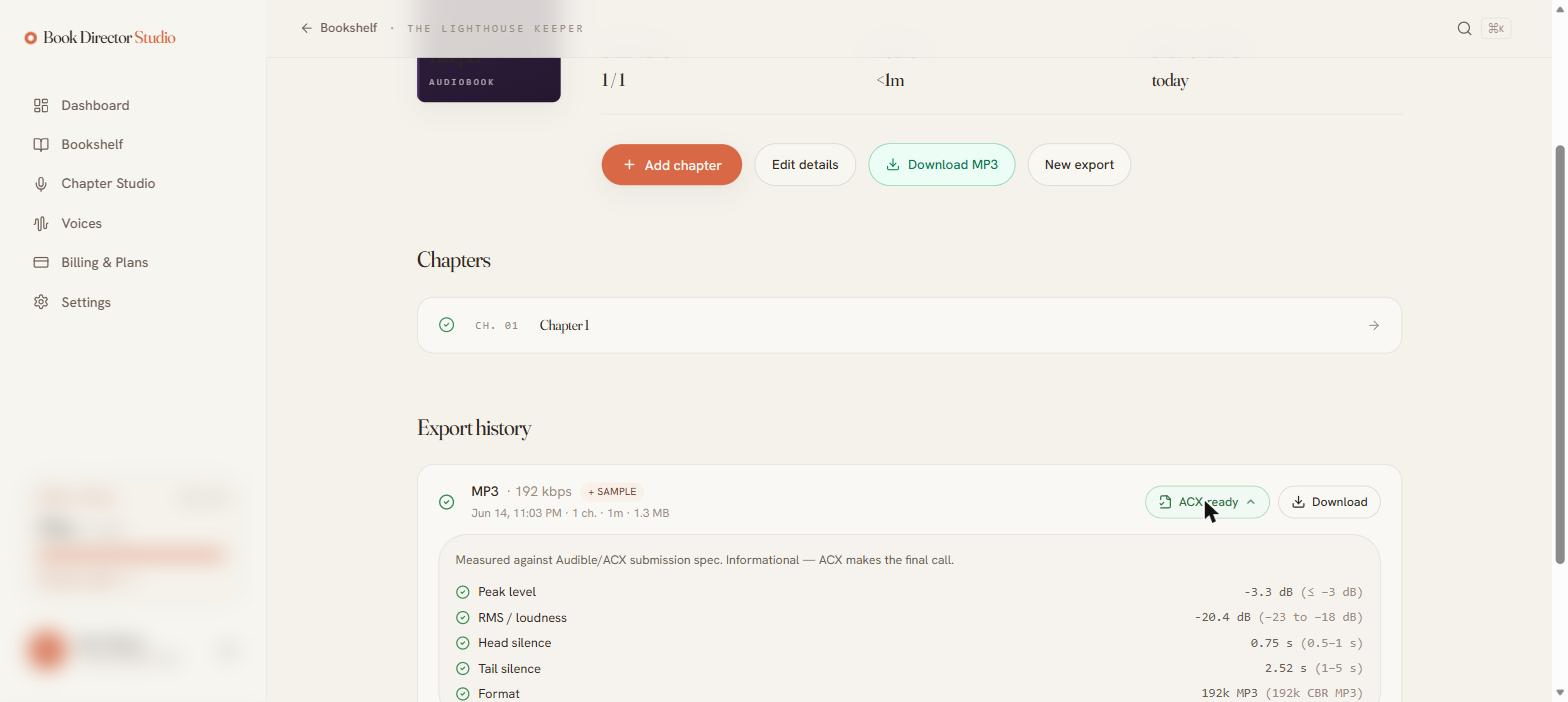The width and height of the screenshot is (1568, 702).
Task: Open search with the magnifier icon
Action: (x=1464, y=28)
